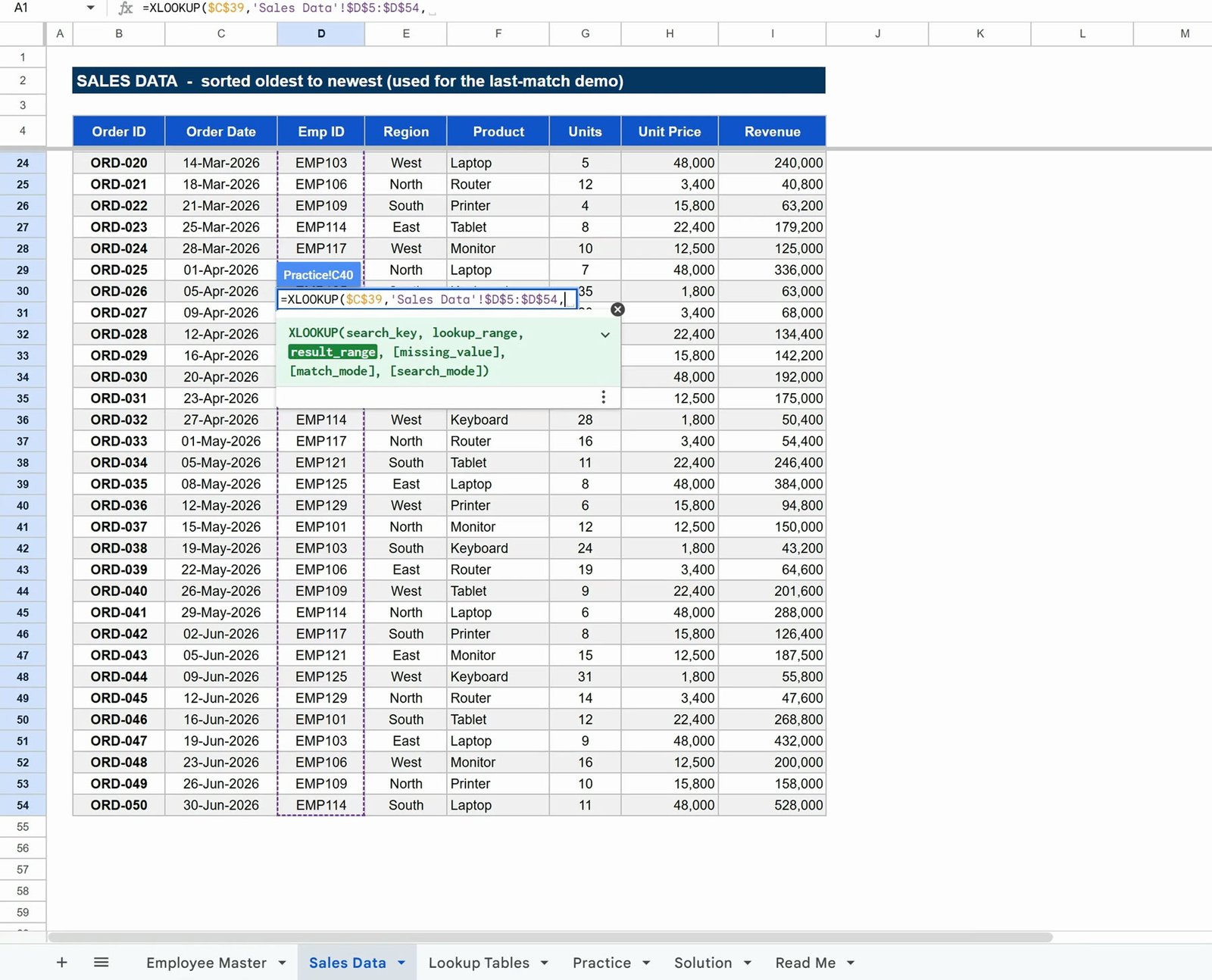Switch to the Read Me tab
Screen dimensions: 1212x980
click(805, 963)
